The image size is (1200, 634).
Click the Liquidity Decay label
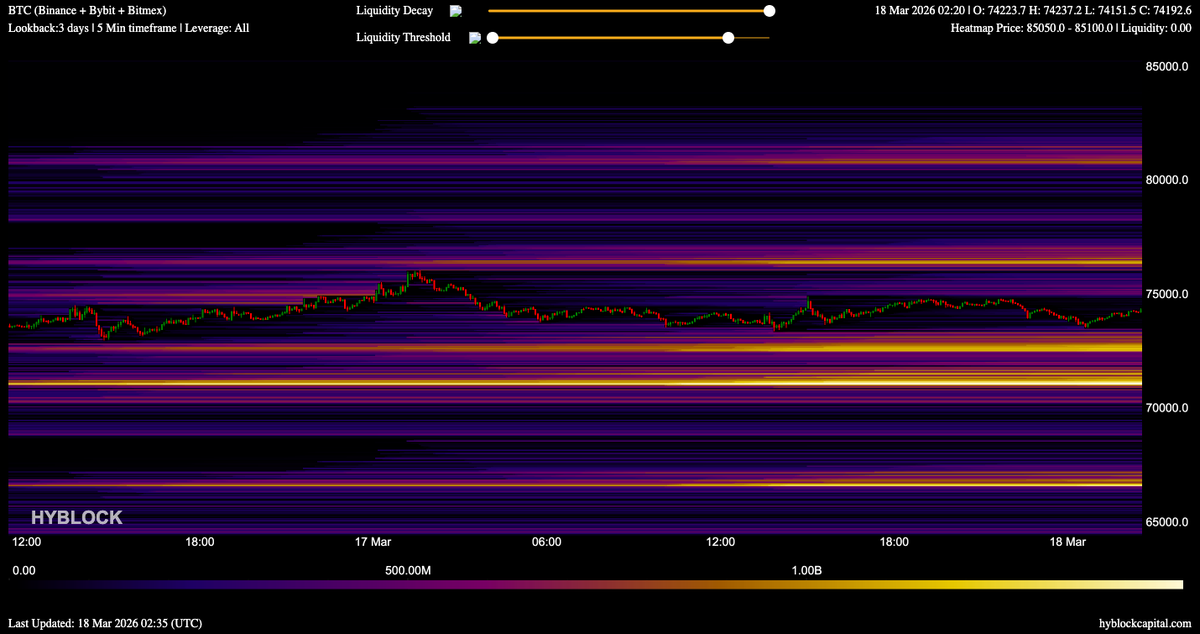tap(395, 11)
